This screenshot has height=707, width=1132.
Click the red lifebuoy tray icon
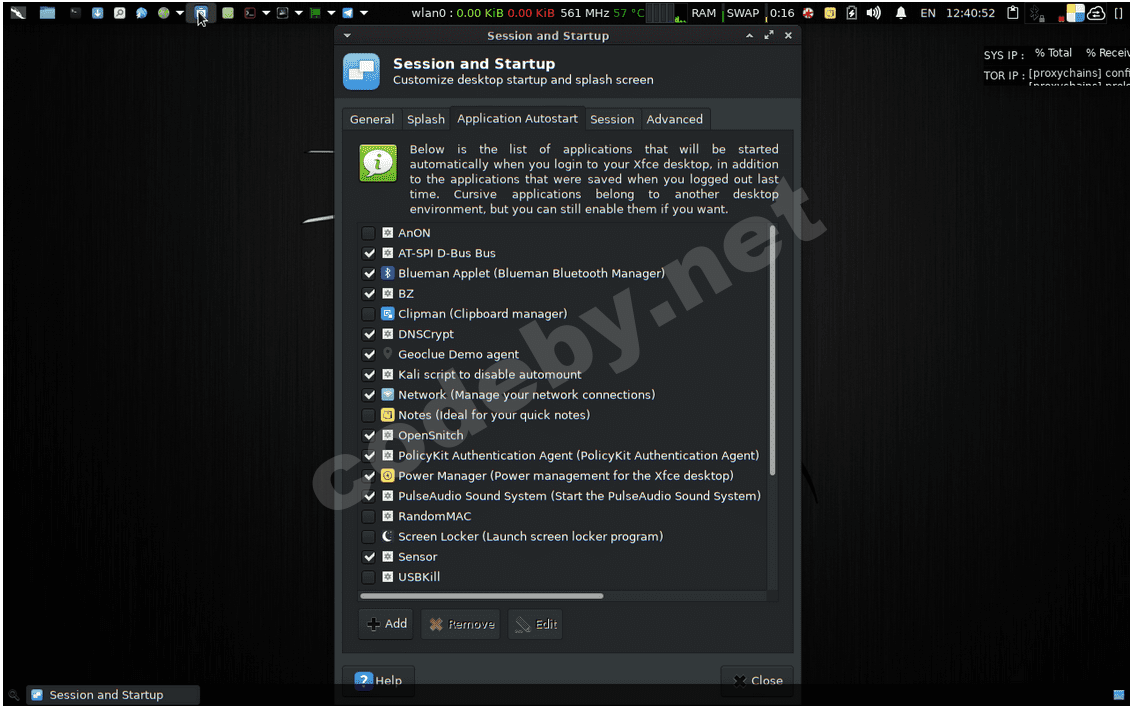(x=809, y=13)
